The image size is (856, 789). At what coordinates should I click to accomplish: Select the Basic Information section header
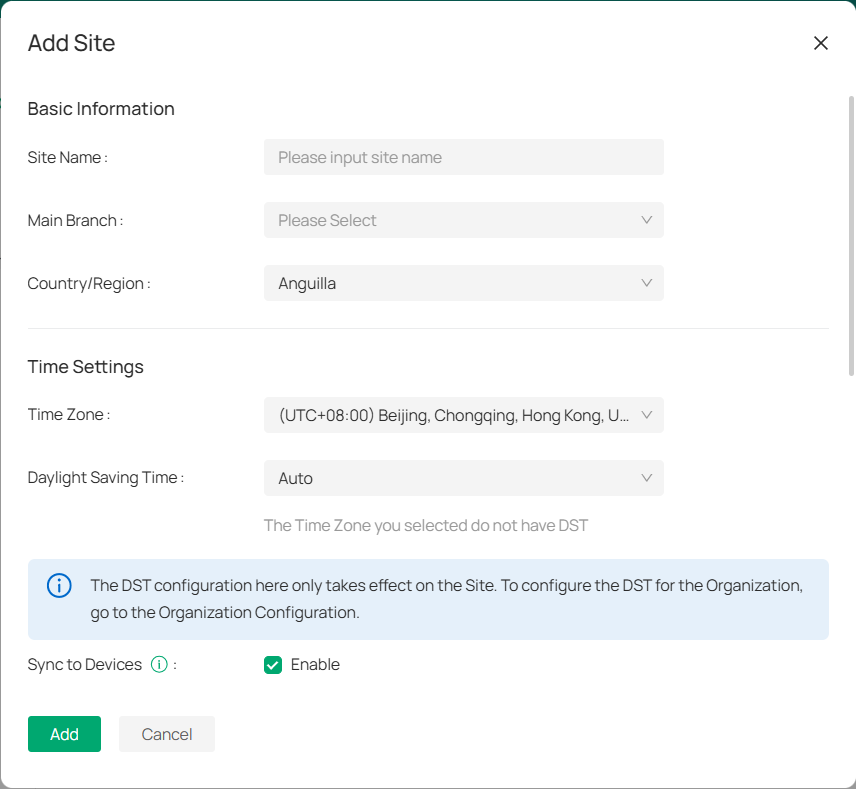101,109
